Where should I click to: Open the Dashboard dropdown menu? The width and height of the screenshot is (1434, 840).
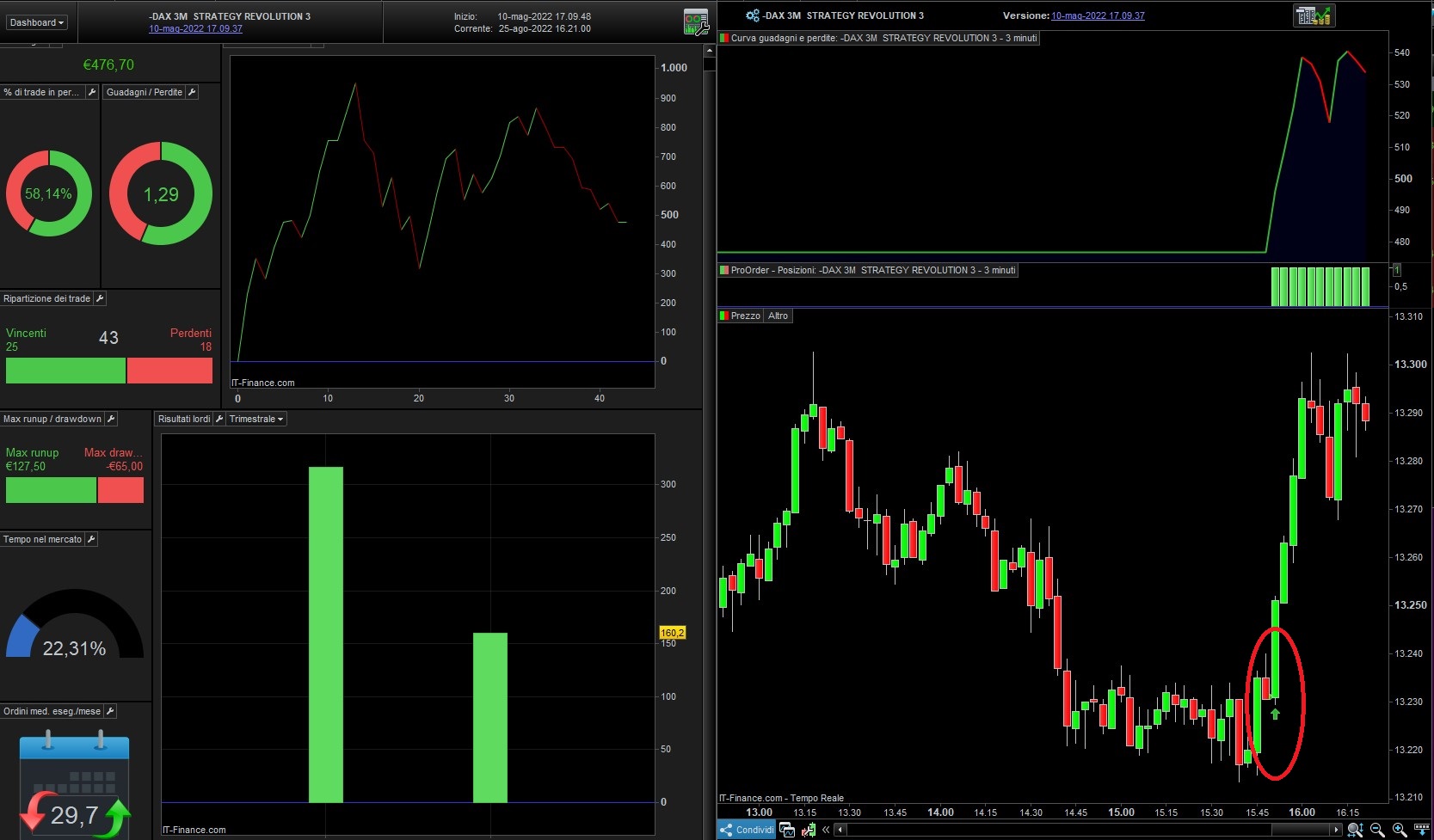click(x=37, y=22)
